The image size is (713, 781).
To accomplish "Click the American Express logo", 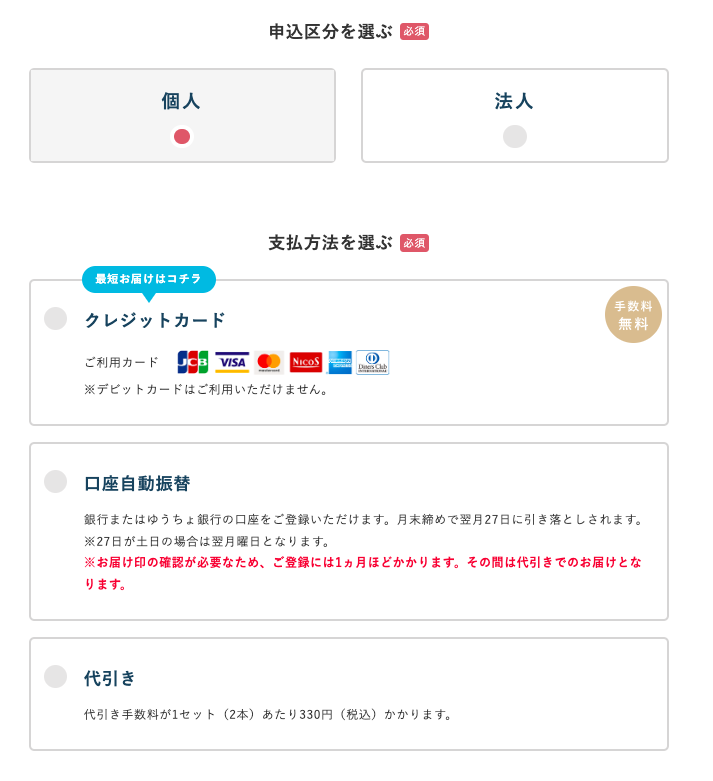I will 340,362.
